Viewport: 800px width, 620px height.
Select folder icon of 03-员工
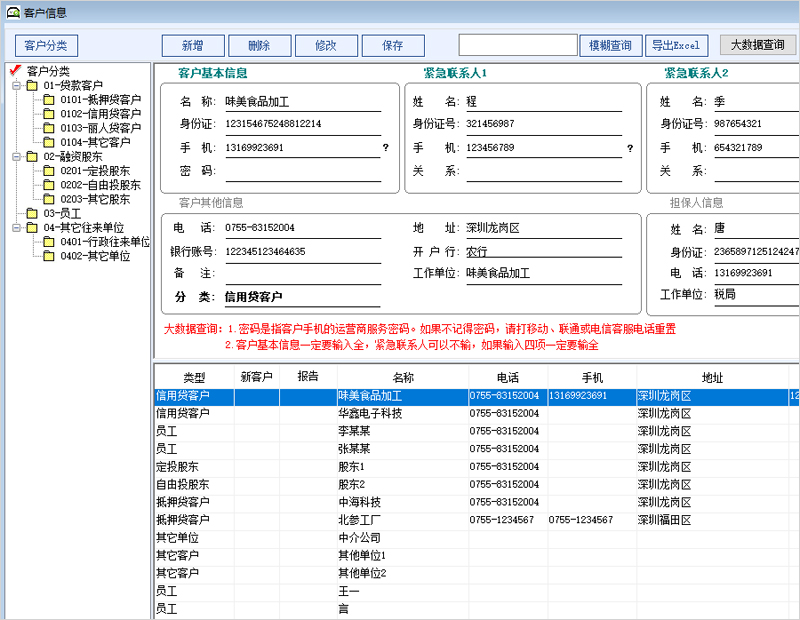point(32,213)
